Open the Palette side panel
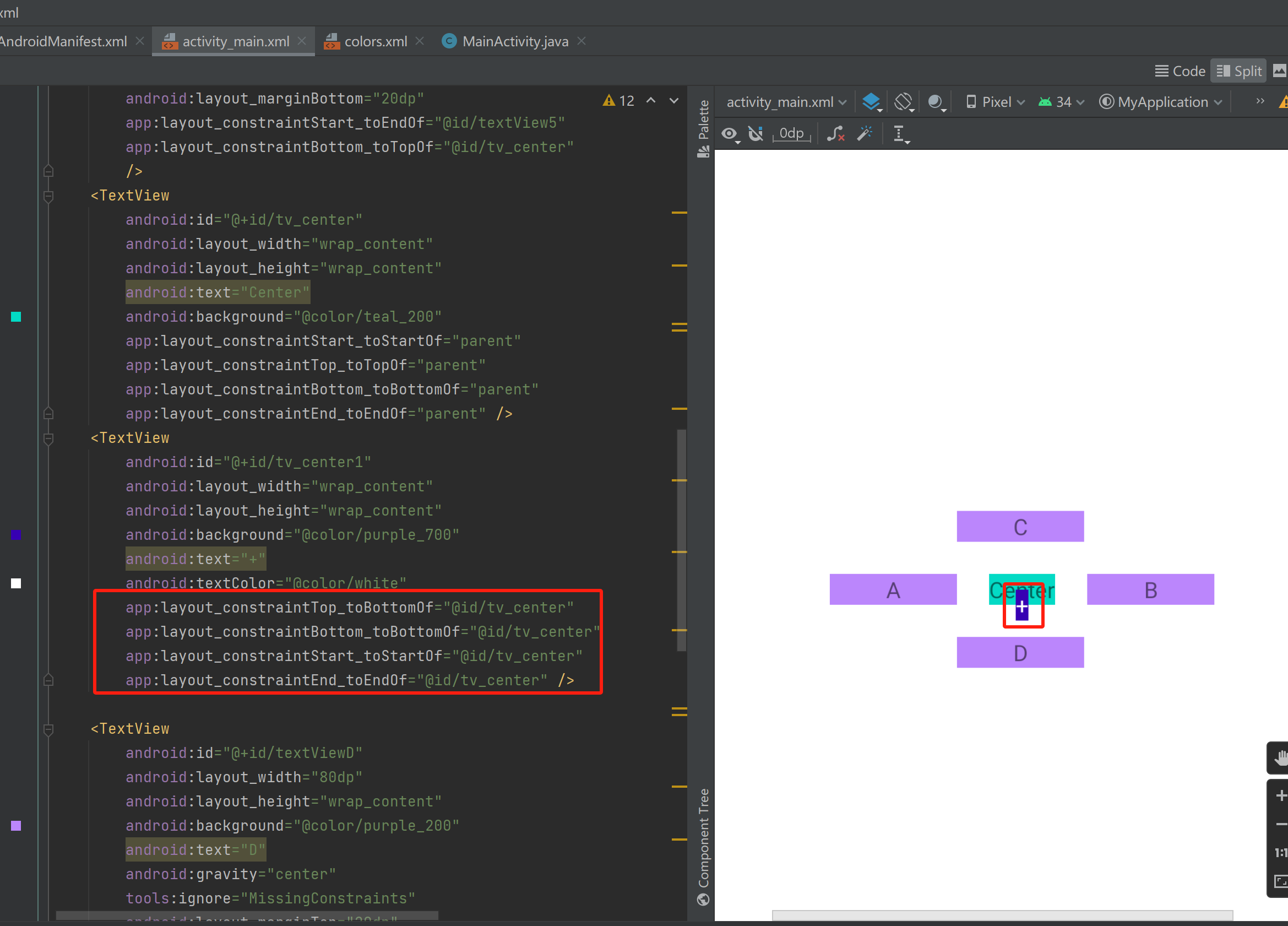 coord(703,128)
